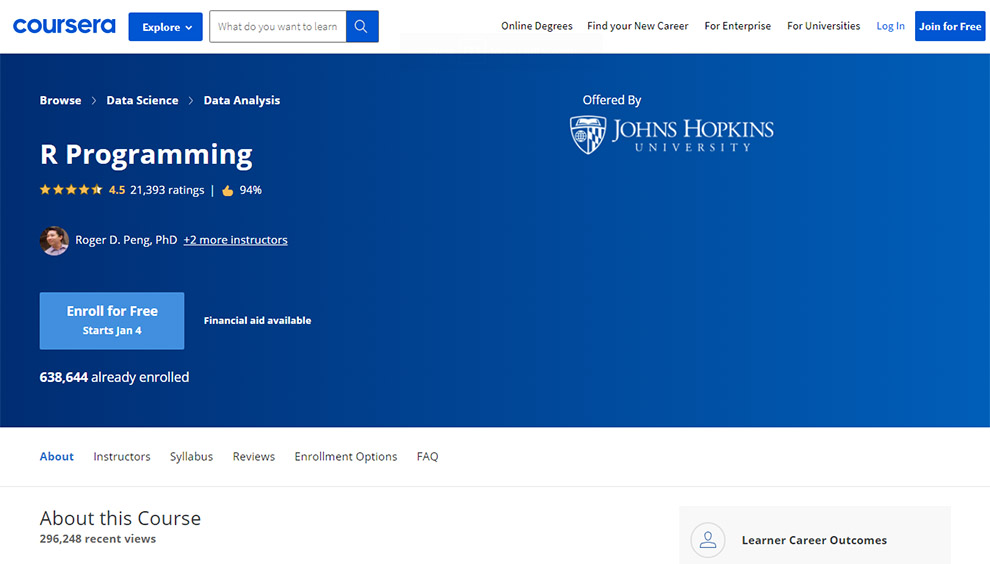Viewport: 990px width, 564px height.
Task: Open Find your New Career link
Action: pos(638,26)
